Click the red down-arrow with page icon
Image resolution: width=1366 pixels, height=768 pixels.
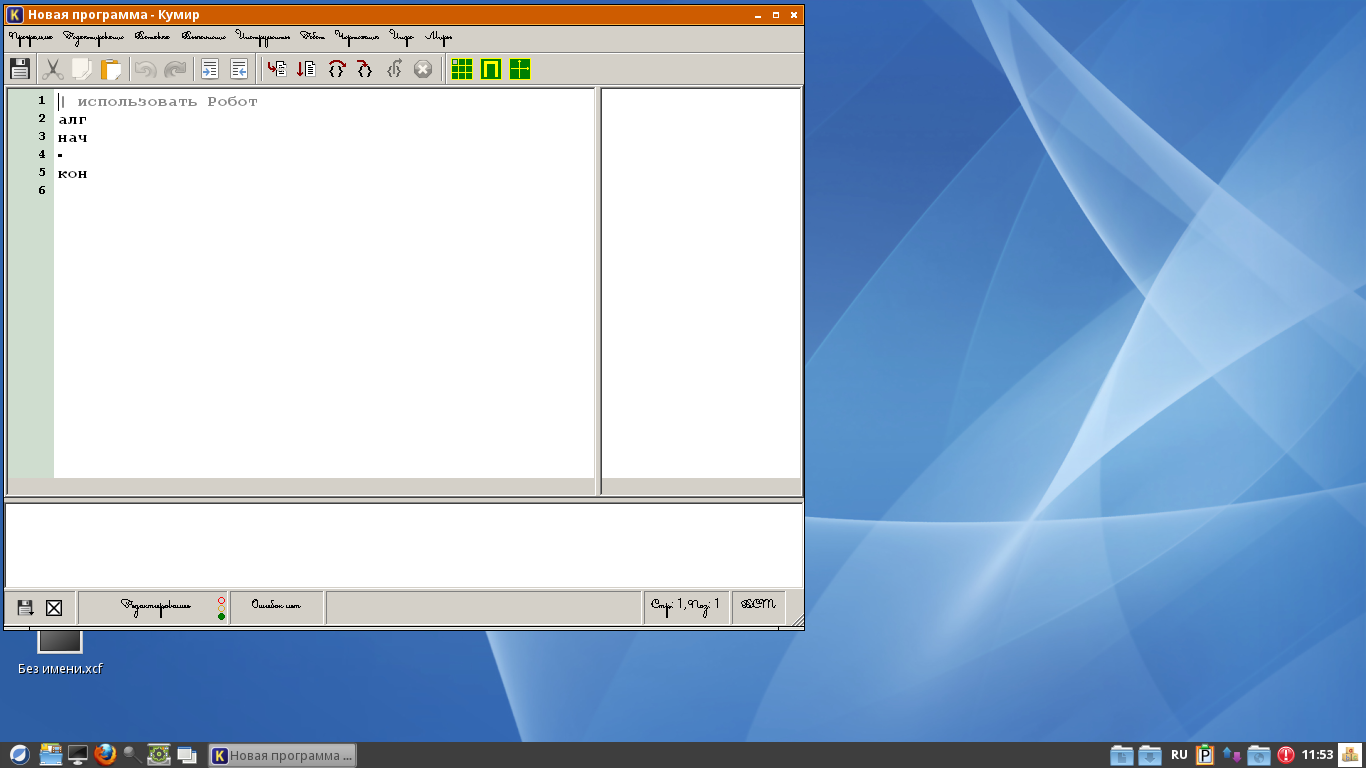click(x=306, y=69)
